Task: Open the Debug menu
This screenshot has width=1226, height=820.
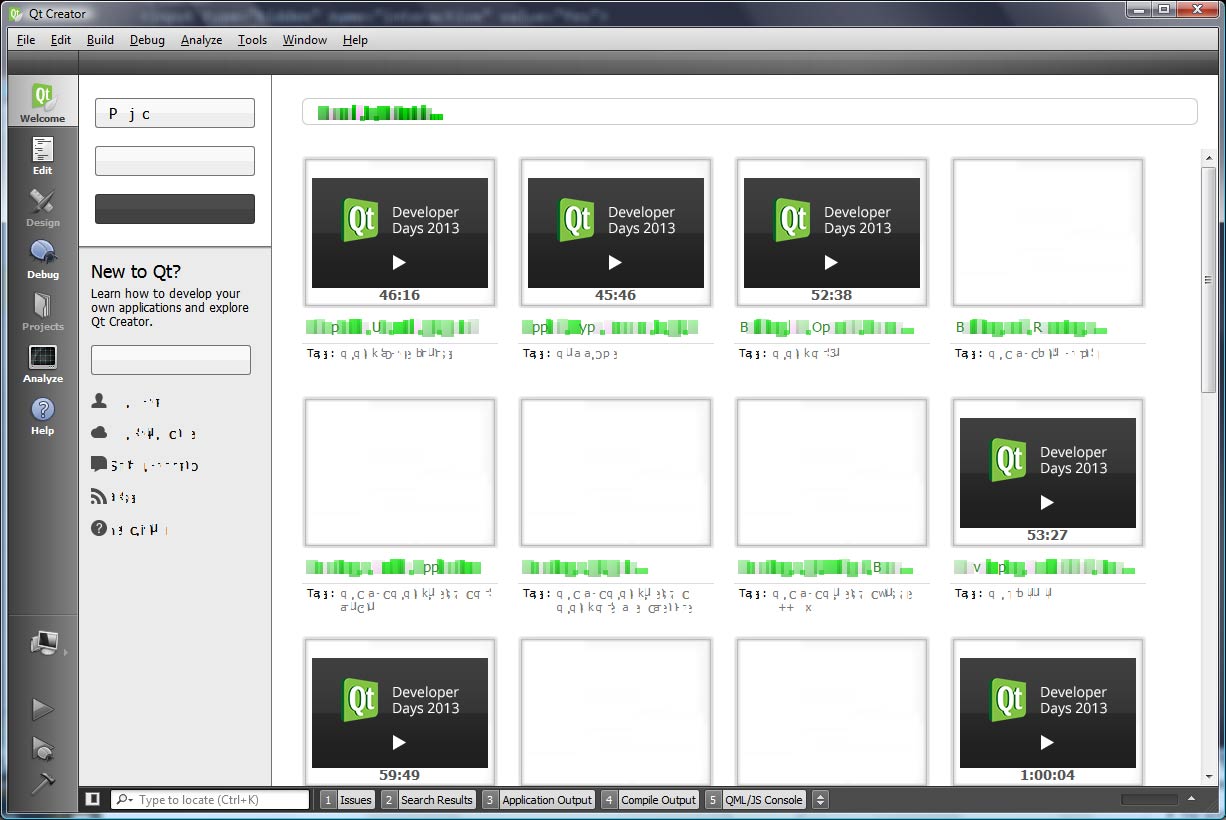Action: pos(147,40)
